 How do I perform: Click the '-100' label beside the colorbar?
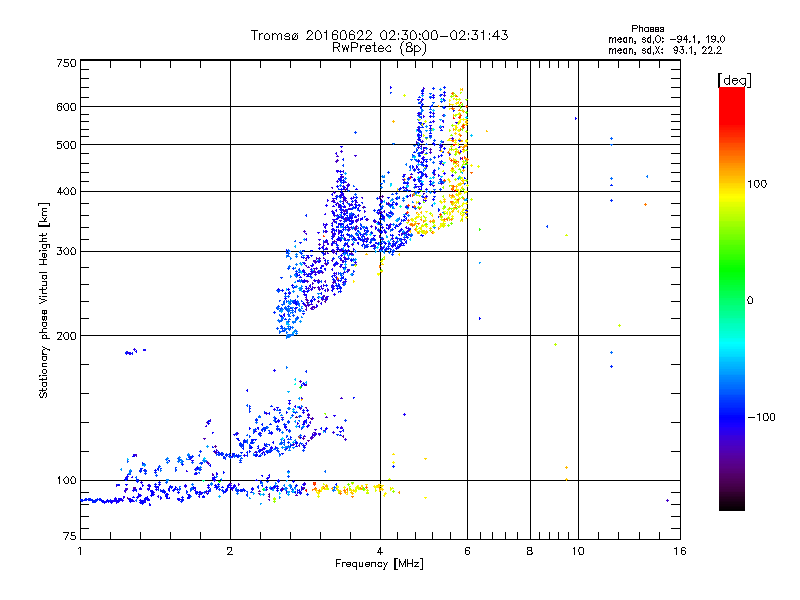click(x=761, y=417)
